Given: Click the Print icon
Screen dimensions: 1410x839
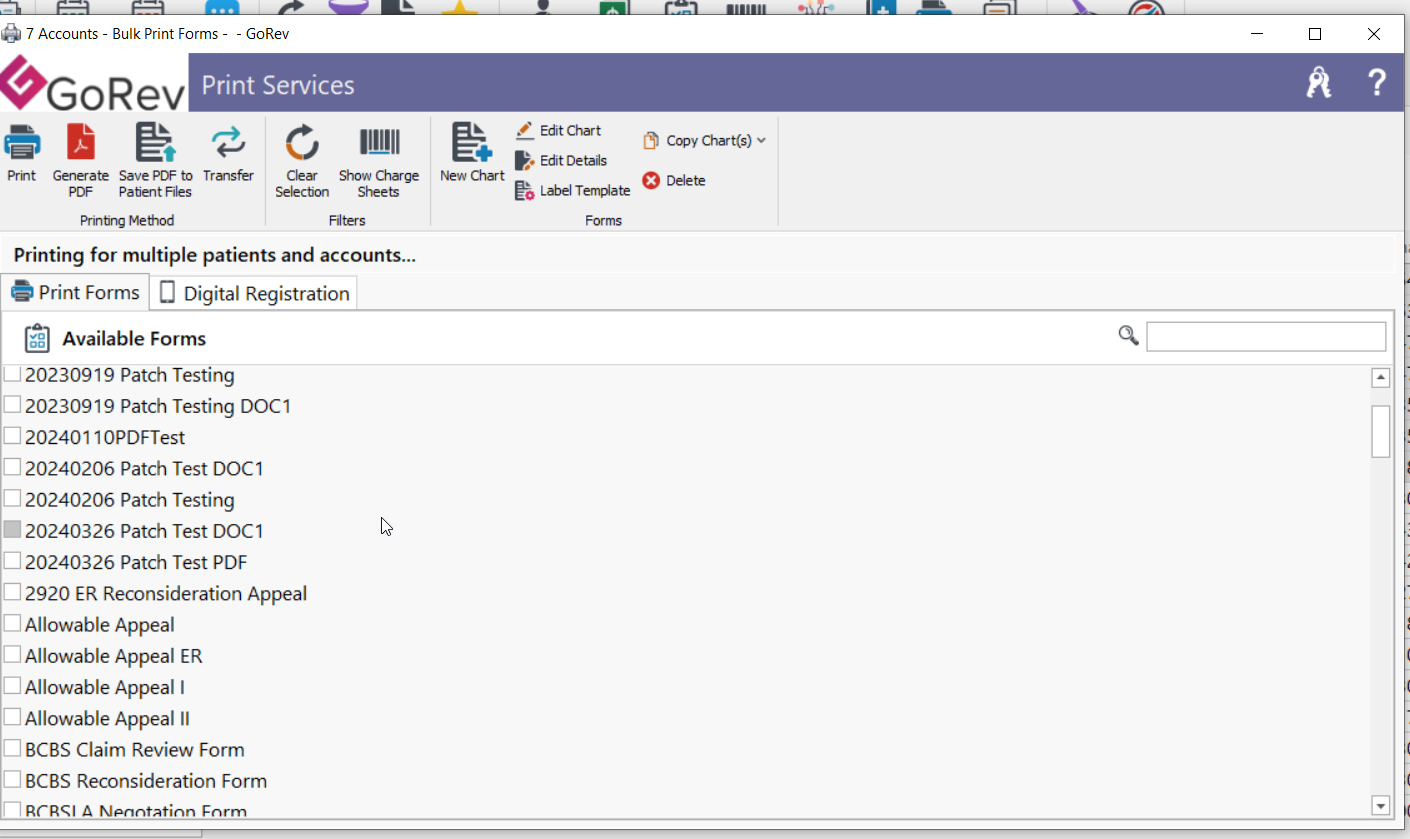Looking at the screenshot, I should pos(21,143).
